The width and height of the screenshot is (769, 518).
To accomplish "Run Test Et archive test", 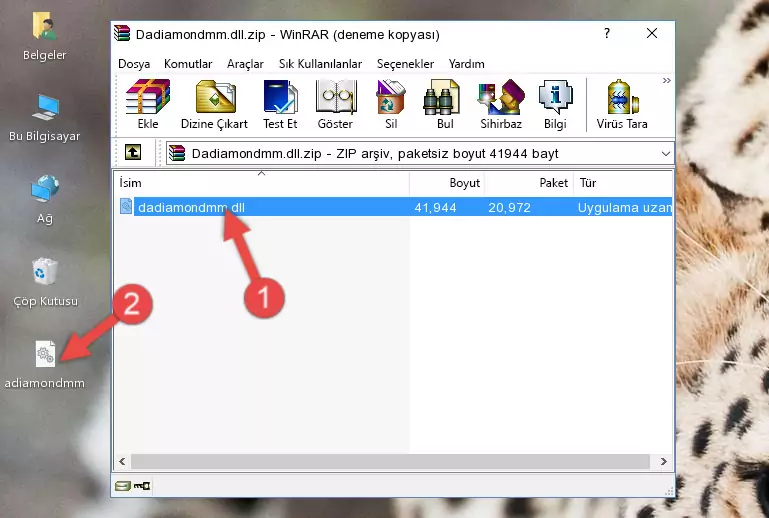I will (280, 104).
